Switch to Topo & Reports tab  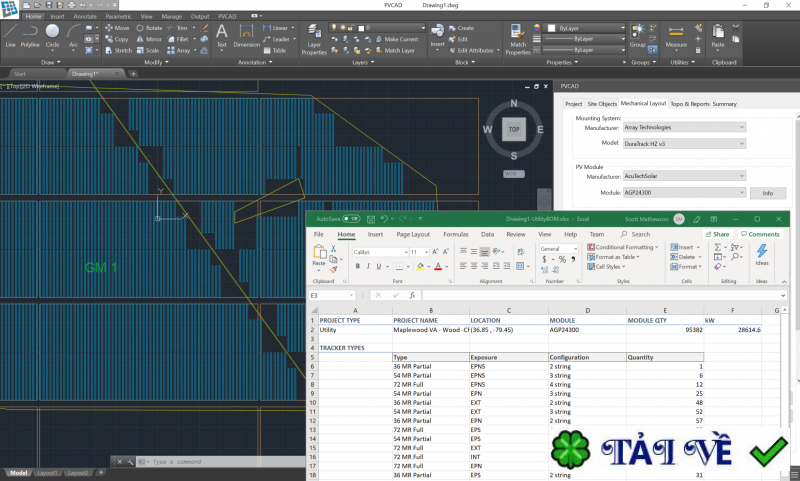690,103
